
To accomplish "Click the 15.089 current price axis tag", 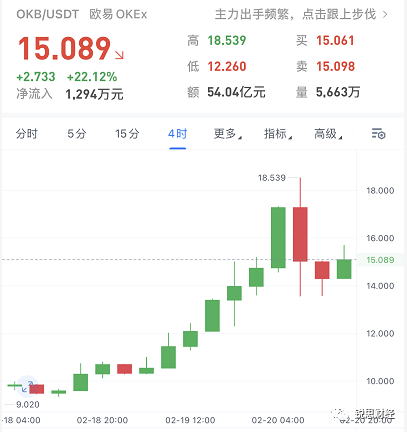I will click(x=380, y=260).
